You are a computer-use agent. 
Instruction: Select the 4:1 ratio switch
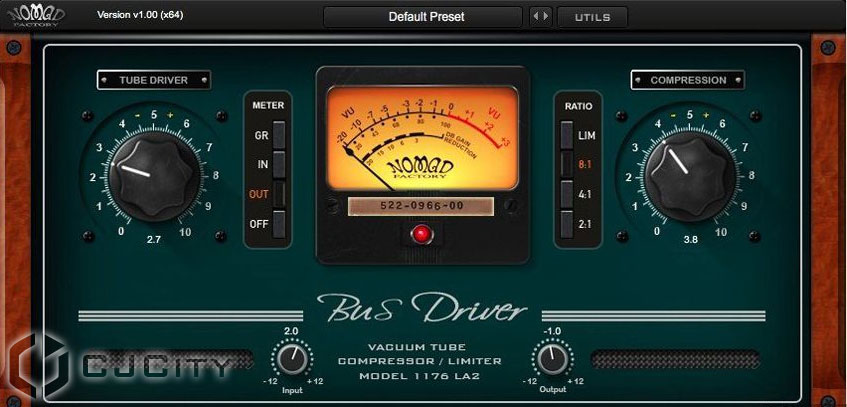[567, 194]
